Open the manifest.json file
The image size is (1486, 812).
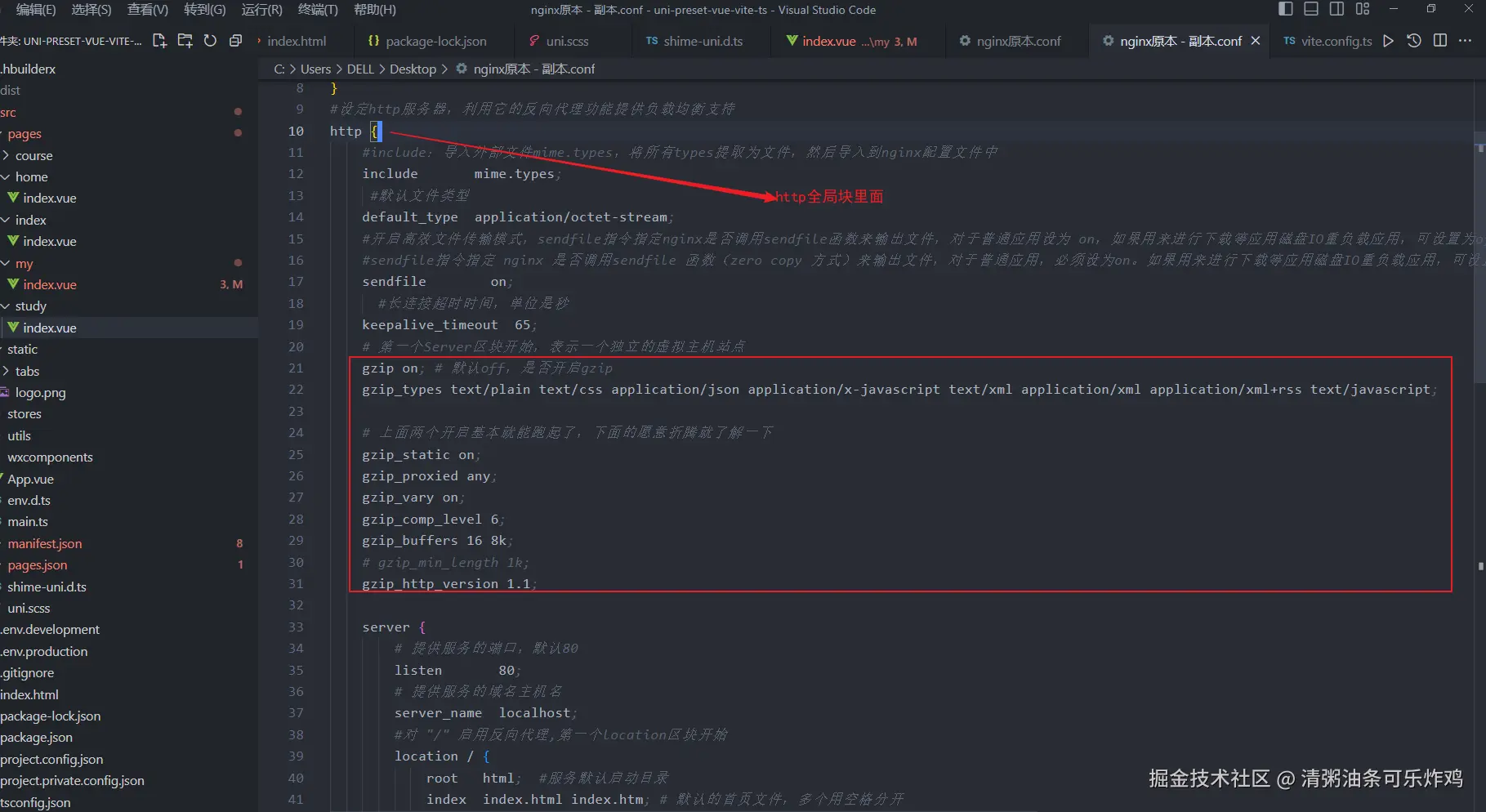(x=45, y=543)
